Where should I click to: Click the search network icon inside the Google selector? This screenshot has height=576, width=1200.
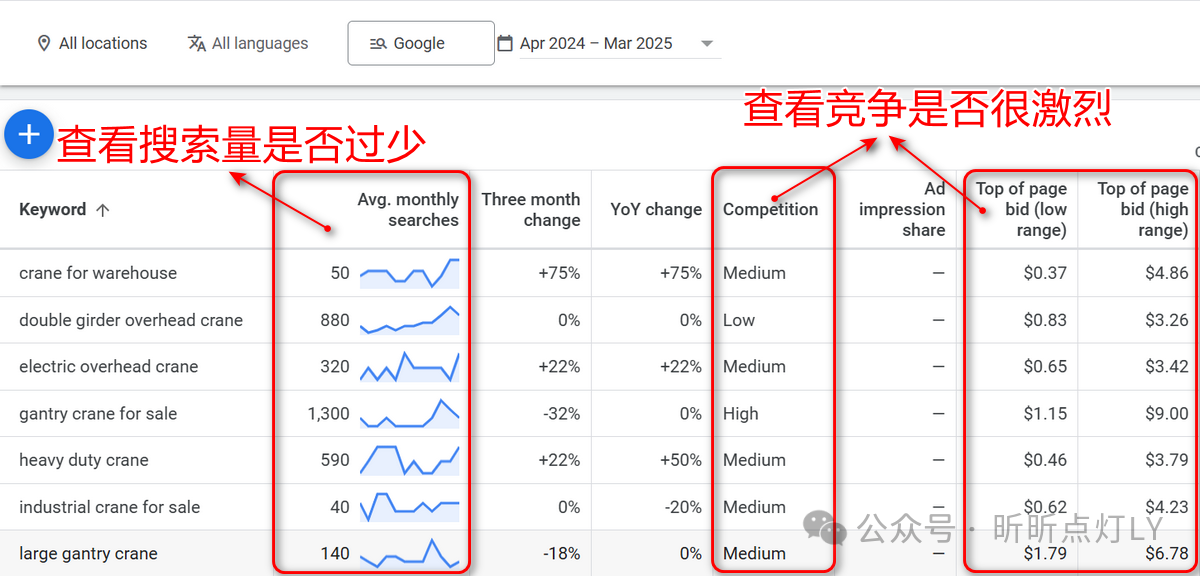pos(379,43)
